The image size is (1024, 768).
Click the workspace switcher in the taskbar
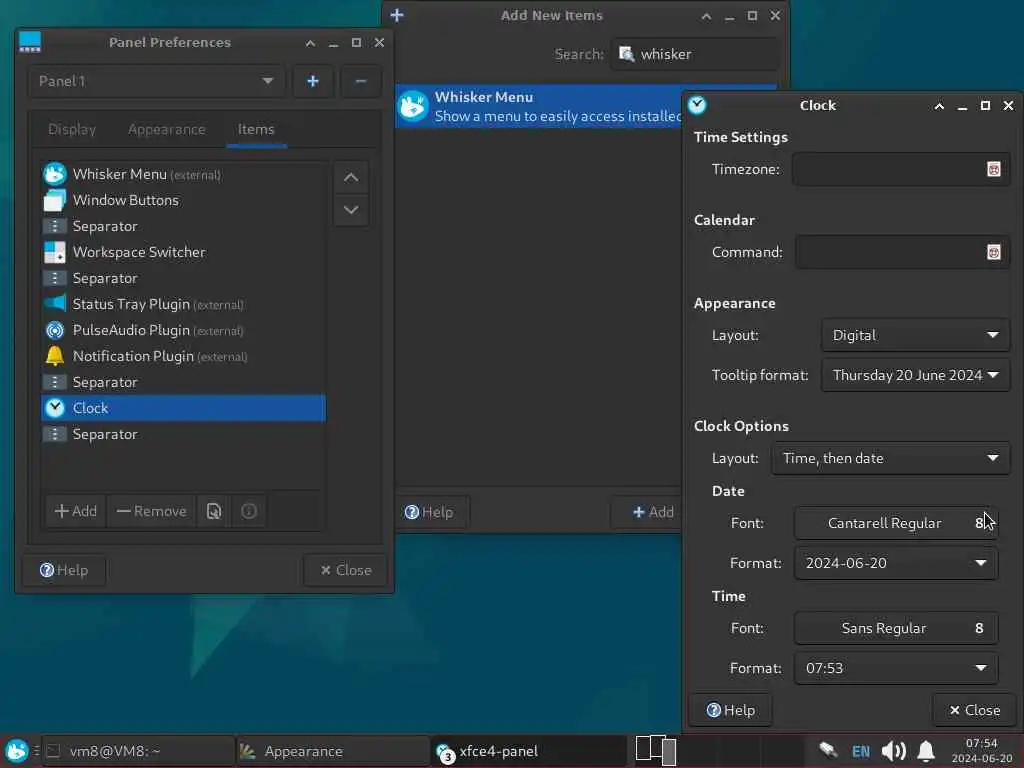[656, 750]
